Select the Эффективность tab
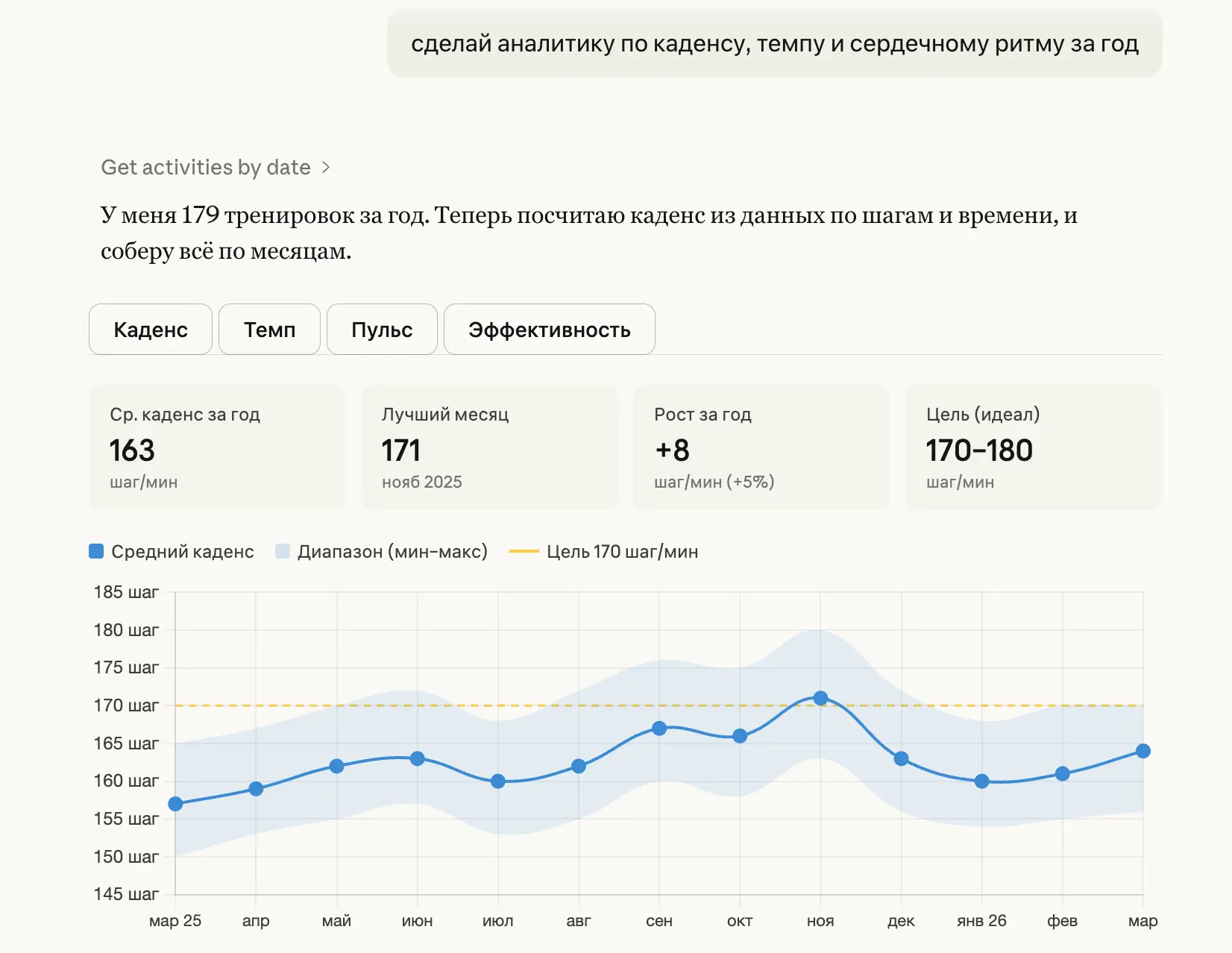 [x=549, y=330]
